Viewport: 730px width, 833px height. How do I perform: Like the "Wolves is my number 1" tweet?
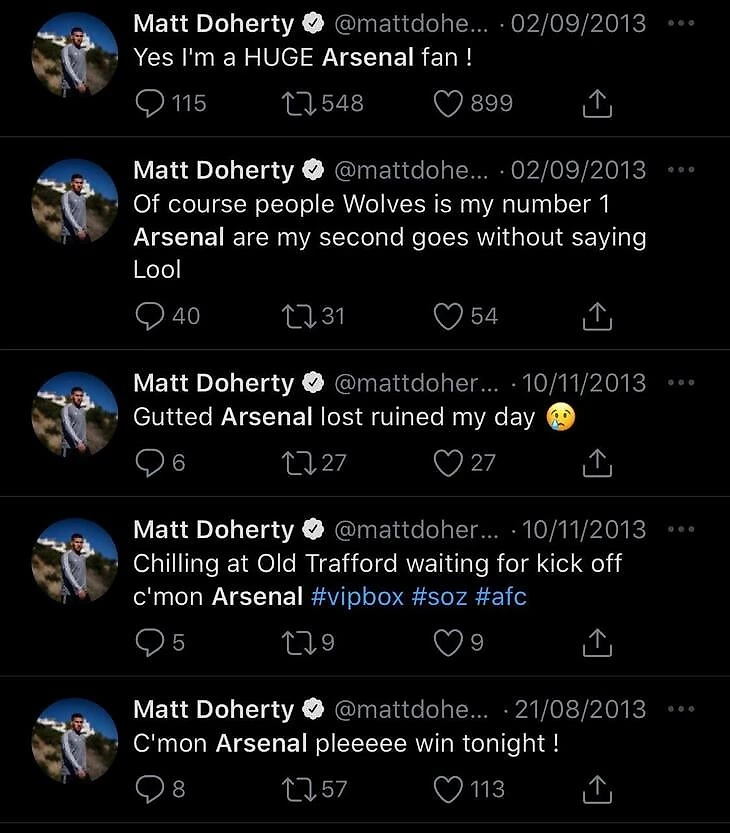449,316
